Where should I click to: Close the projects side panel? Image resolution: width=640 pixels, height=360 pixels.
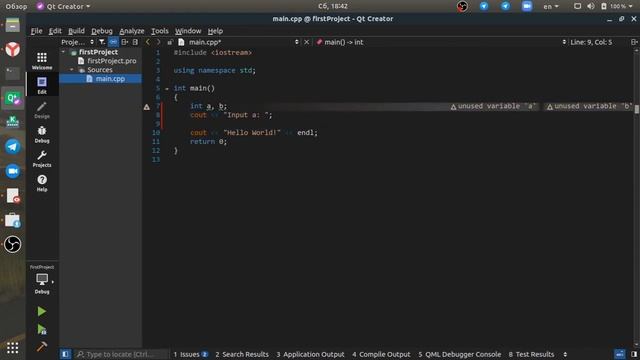pos(135,42)
